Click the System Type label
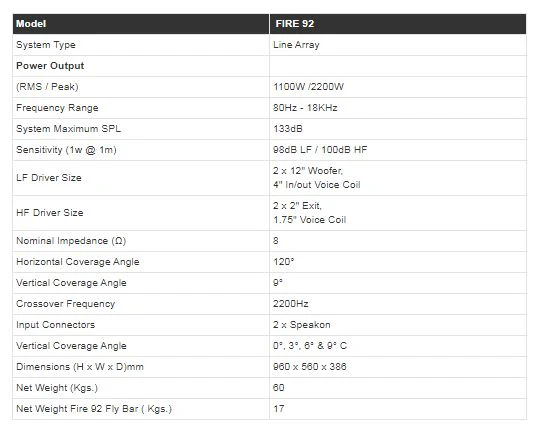The image size is (541, 427). (46, 45)
